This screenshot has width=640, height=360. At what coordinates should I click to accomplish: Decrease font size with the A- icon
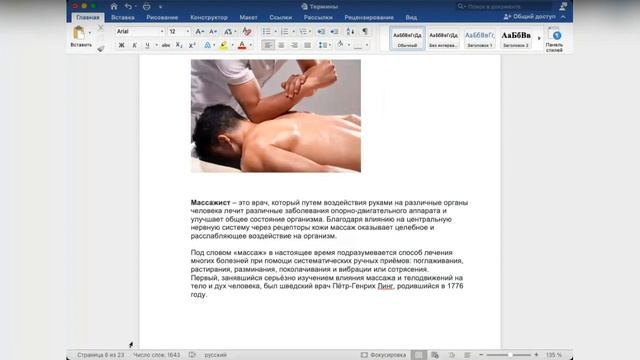point(213,31)
